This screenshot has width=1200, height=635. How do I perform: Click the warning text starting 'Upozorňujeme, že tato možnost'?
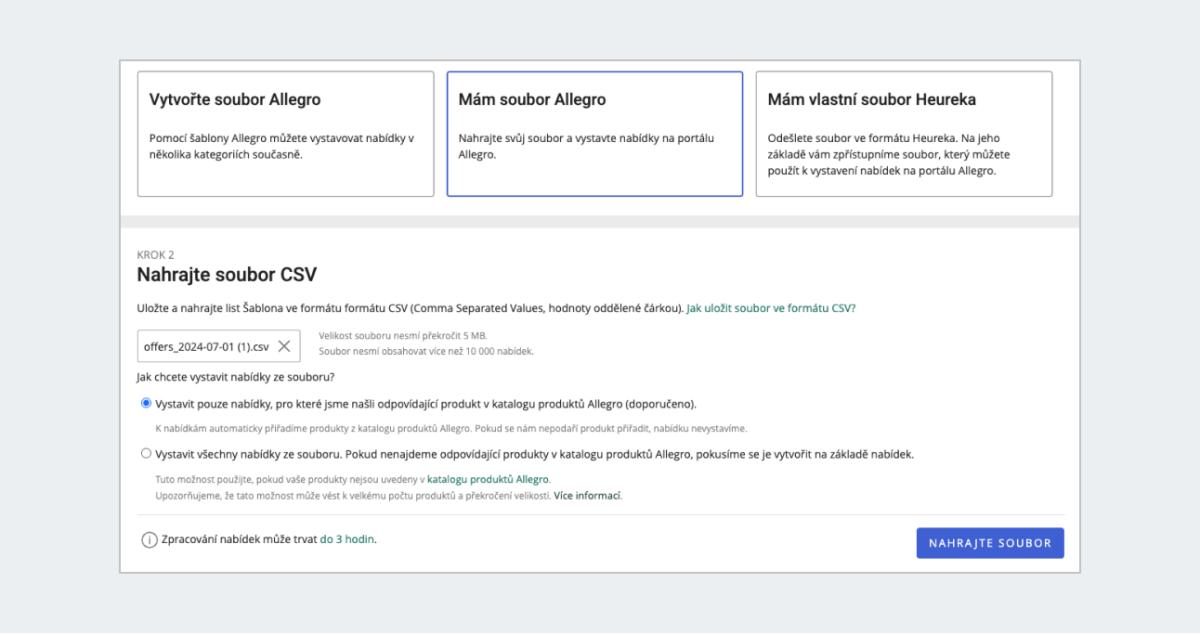pyautogui.click(x=353, y=495)
